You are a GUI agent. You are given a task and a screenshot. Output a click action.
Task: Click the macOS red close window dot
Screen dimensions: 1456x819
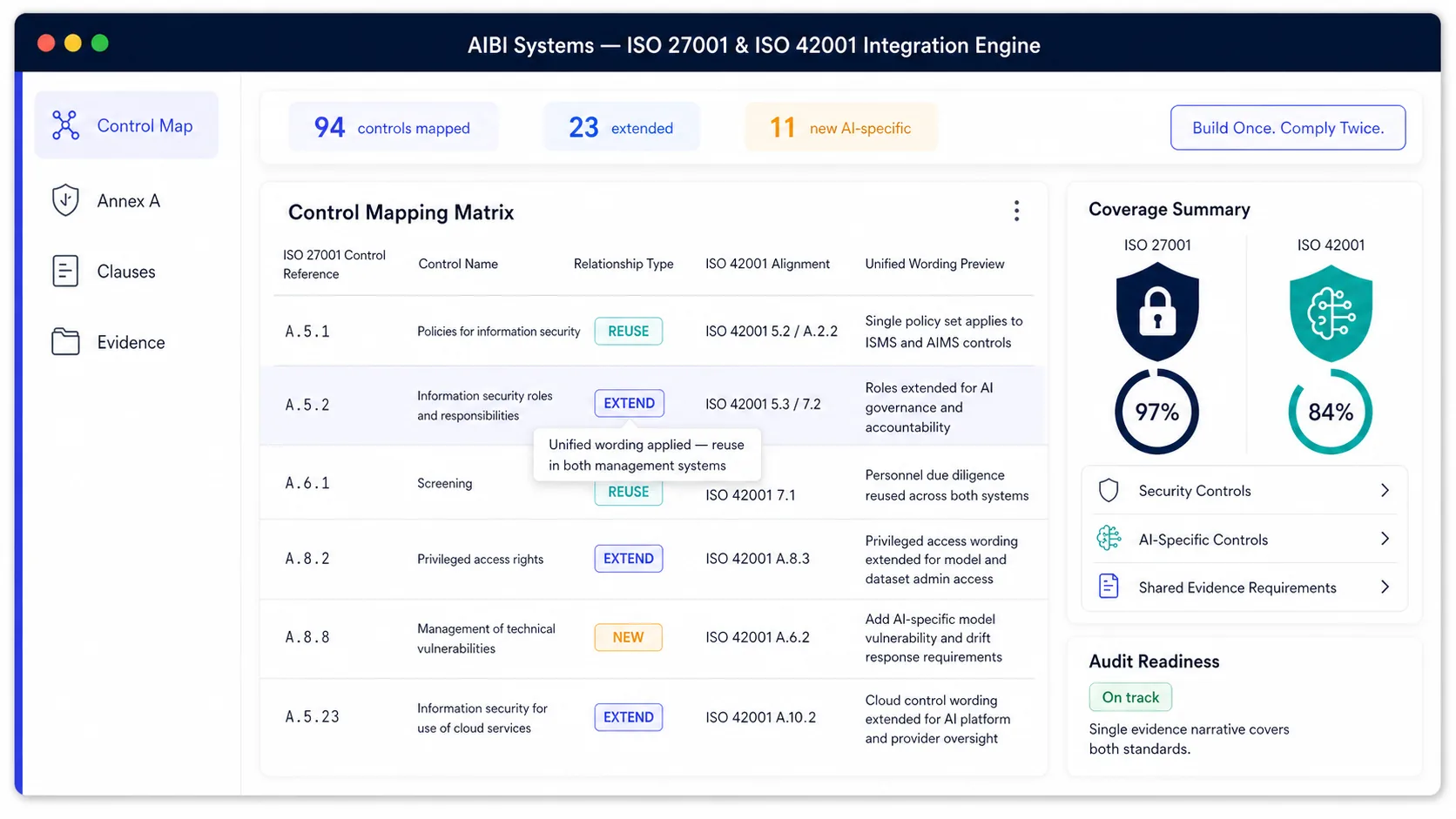click(x=46, y=43)
